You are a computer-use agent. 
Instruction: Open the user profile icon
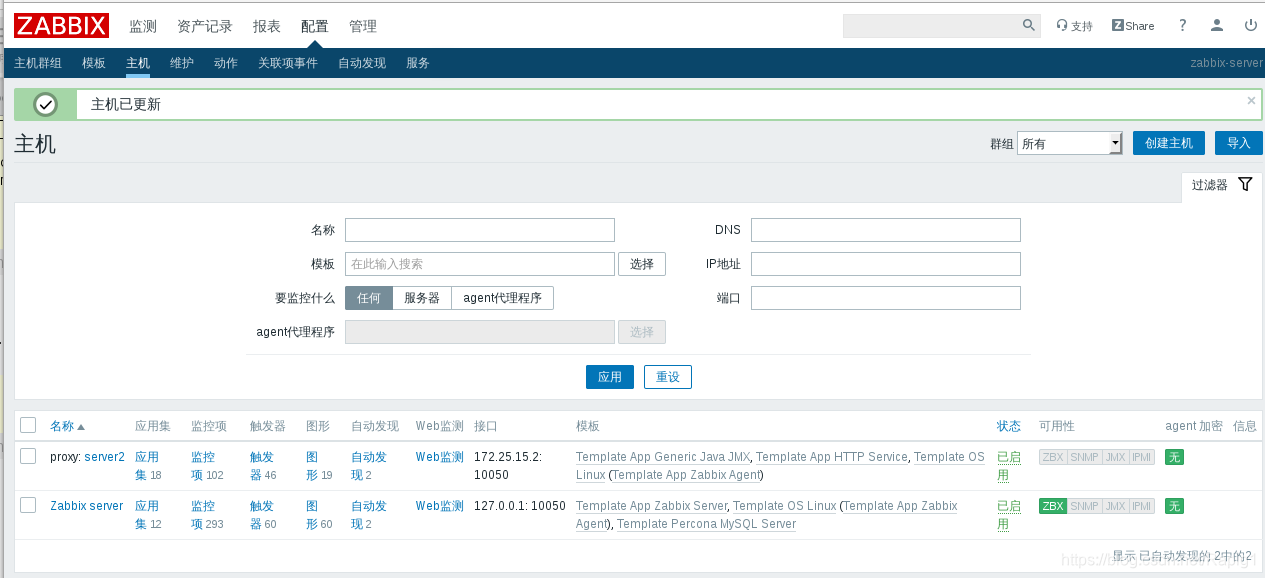click(1217, 26)
